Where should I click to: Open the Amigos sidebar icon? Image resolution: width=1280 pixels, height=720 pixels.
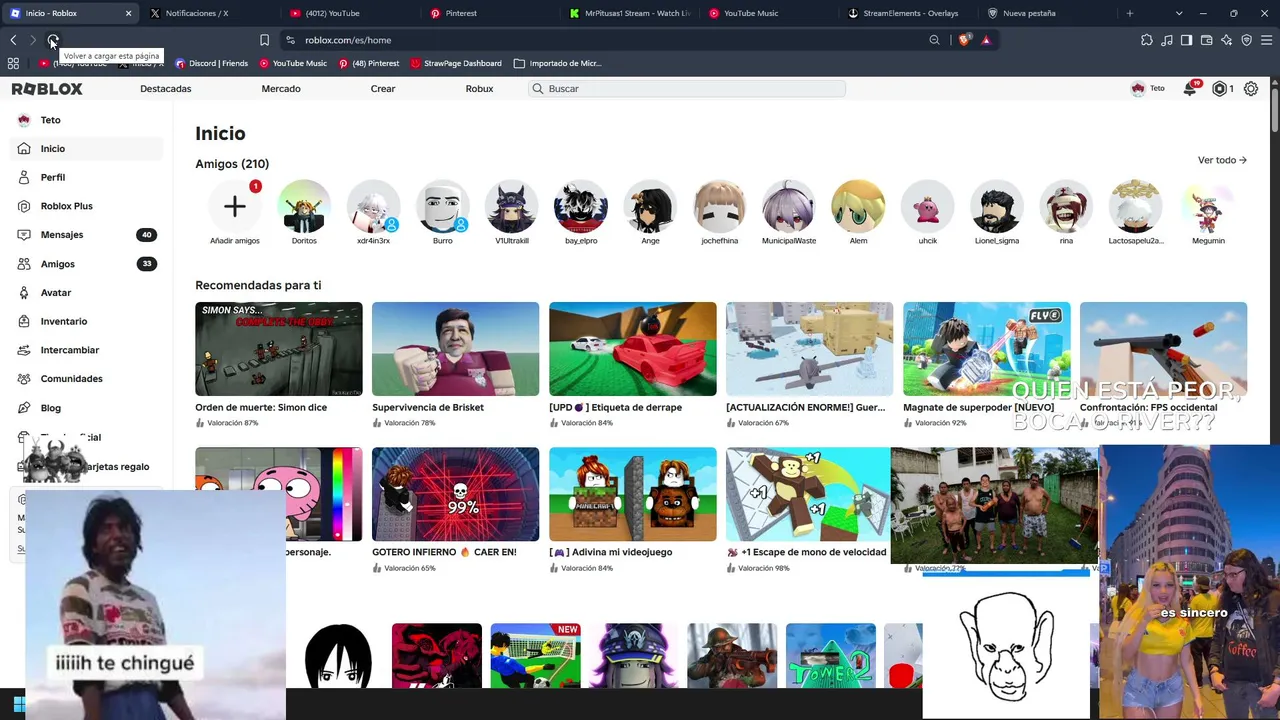(24, 264)
